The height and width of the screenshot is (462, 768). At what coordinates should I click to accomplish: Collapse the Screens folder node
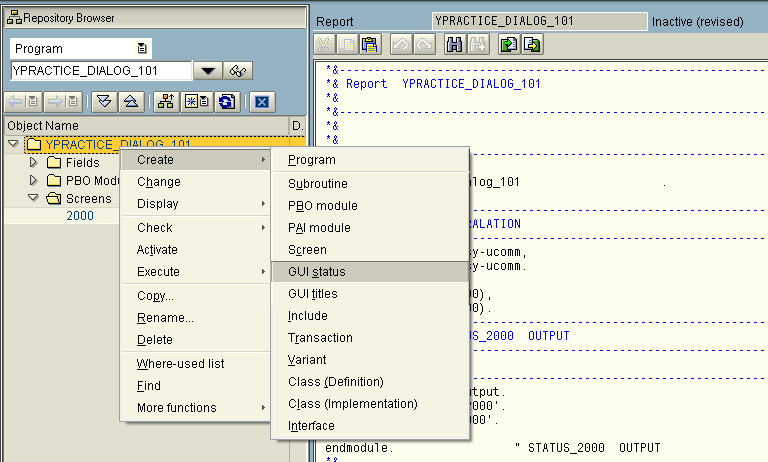click(x=34, y=198)
